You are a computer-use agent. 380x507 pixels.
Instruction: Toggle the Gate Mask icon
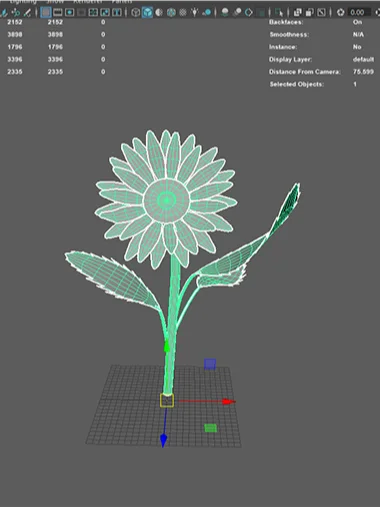pyautogui.click(x=81, y=13)
